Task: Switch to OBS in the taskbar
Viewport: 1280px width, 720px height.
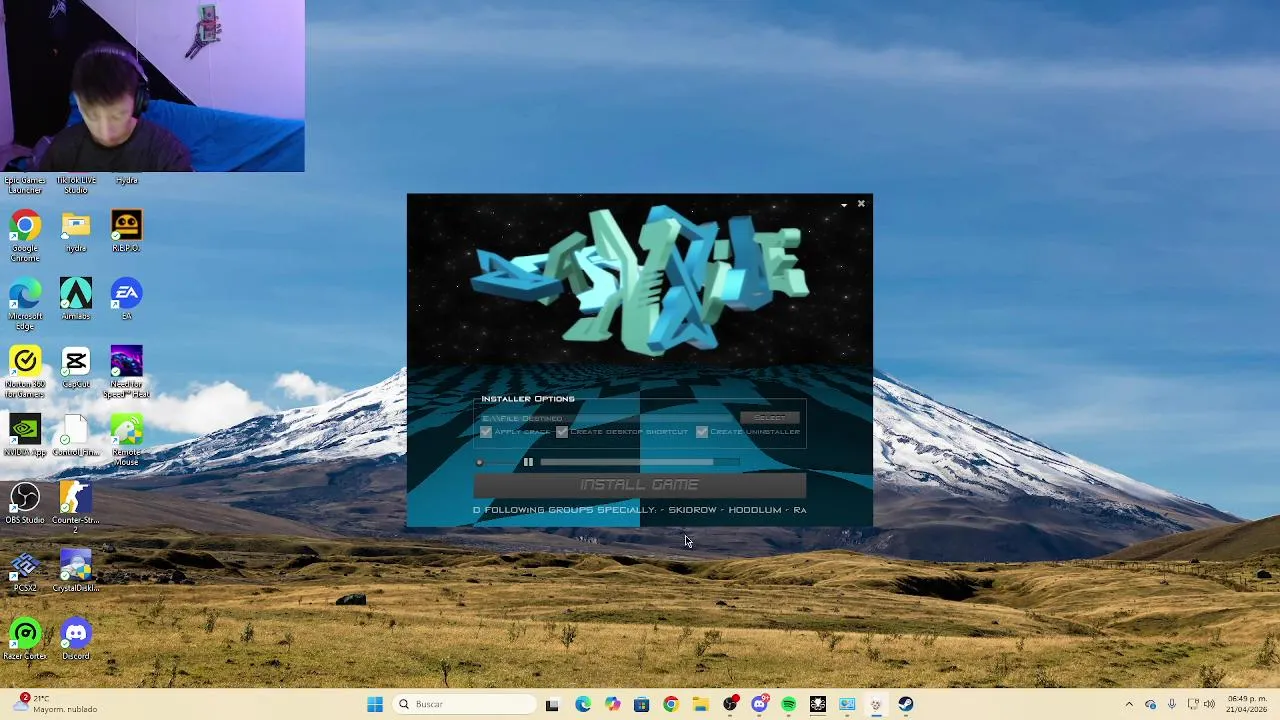Action: (730, 704)
